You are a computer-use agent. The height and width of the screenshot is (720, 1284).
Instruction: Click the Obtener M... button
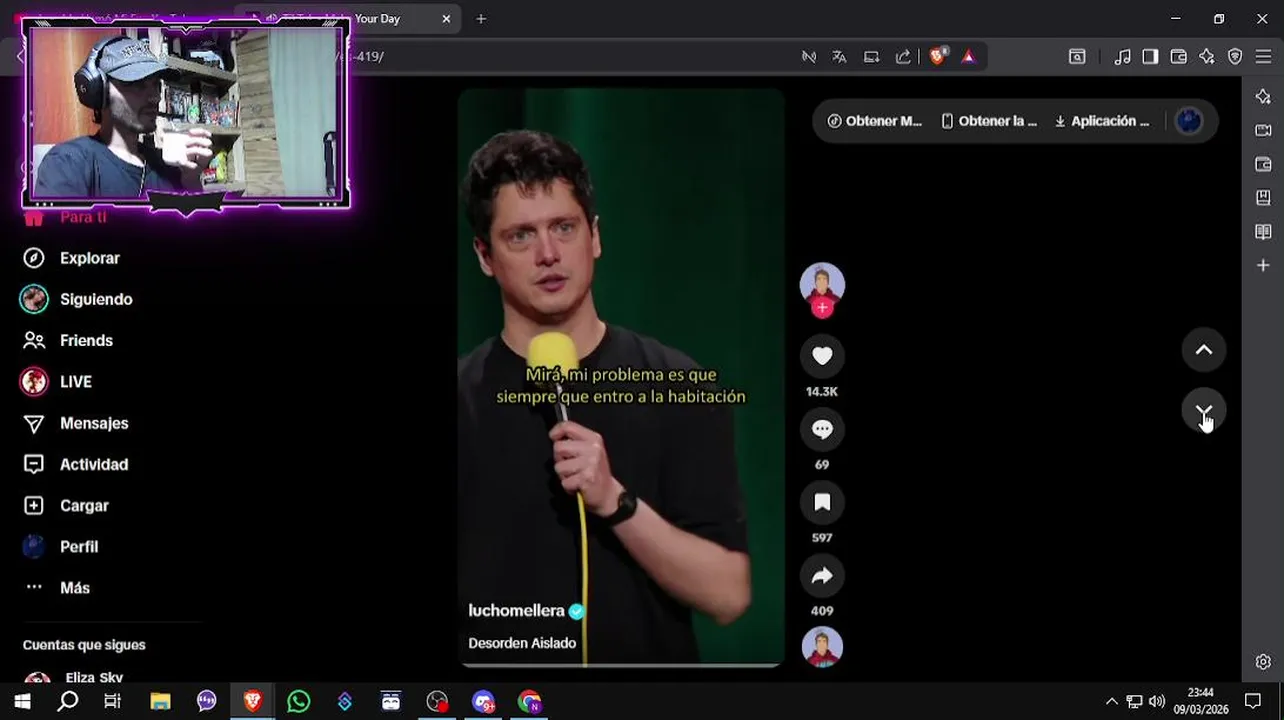[875, 121]
